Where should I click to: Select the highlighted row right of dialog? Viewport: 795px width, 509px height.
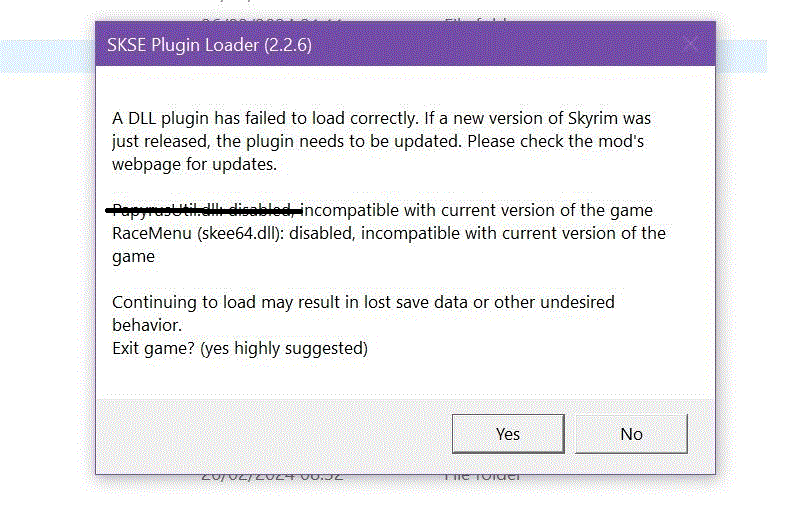click(x=741, y=56)
